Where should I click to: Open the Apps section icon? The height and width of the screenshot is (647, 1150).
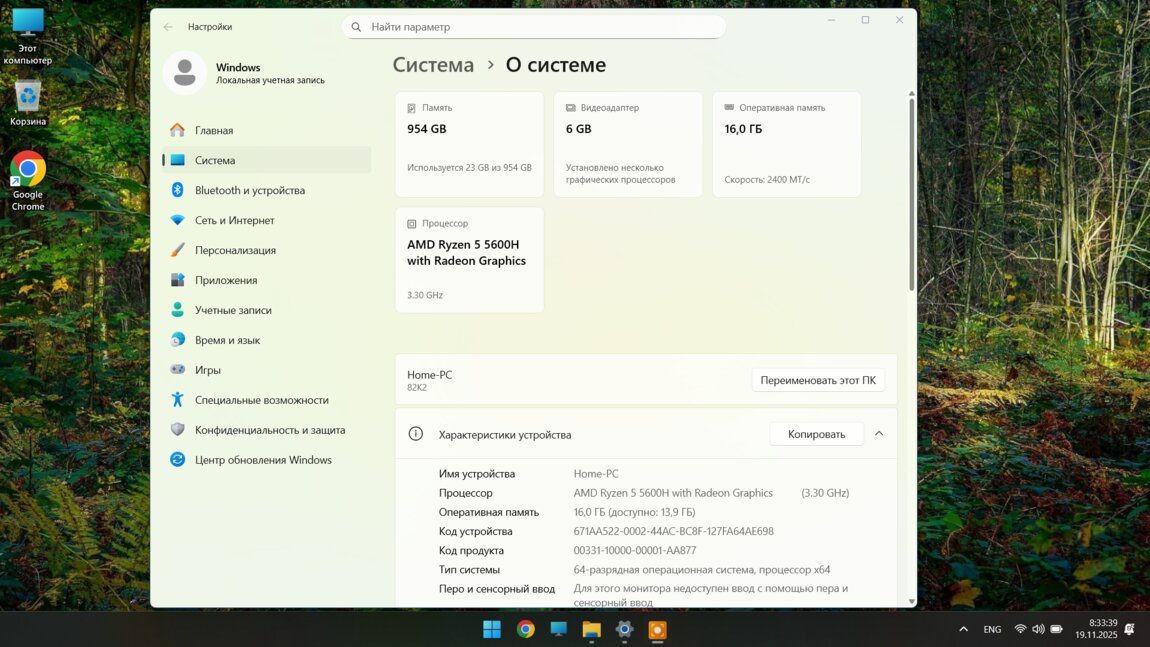coord(177,280)
